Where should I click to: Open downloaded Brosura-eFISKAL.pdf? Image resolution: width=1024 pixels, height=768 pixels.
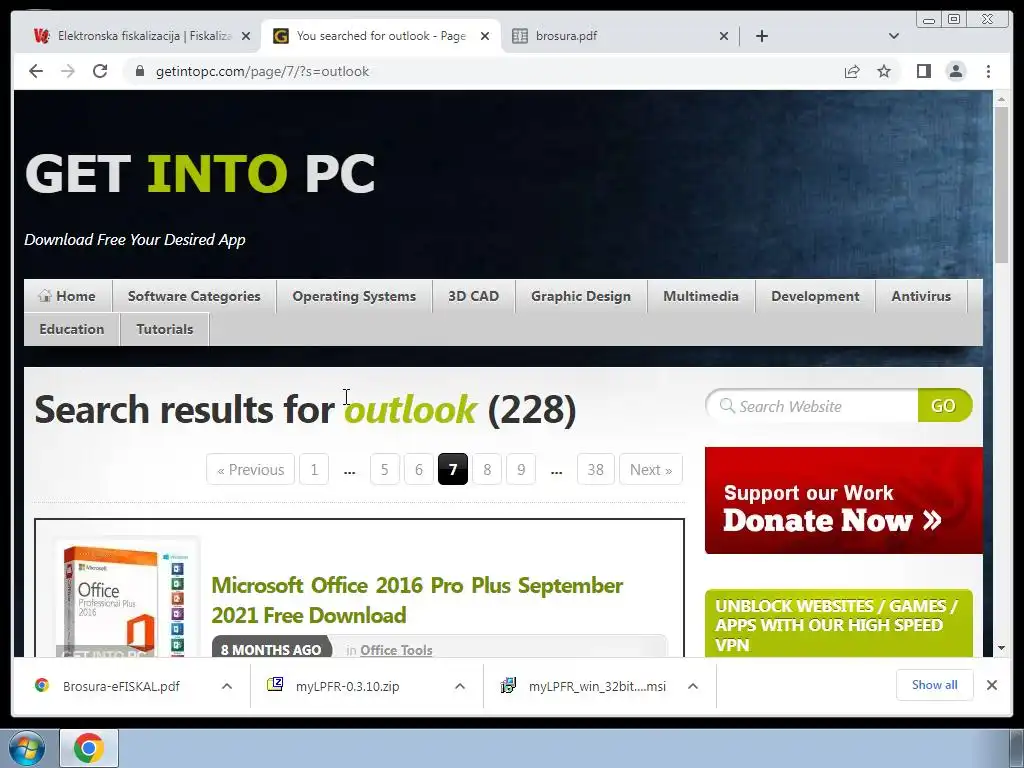click(x=121, y=686)
